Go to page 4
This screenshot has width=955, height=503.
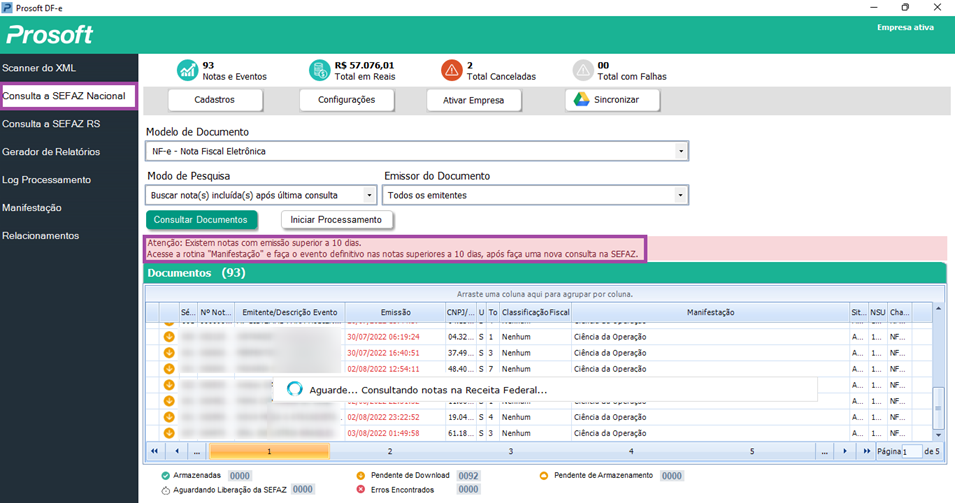pos(631,451)
